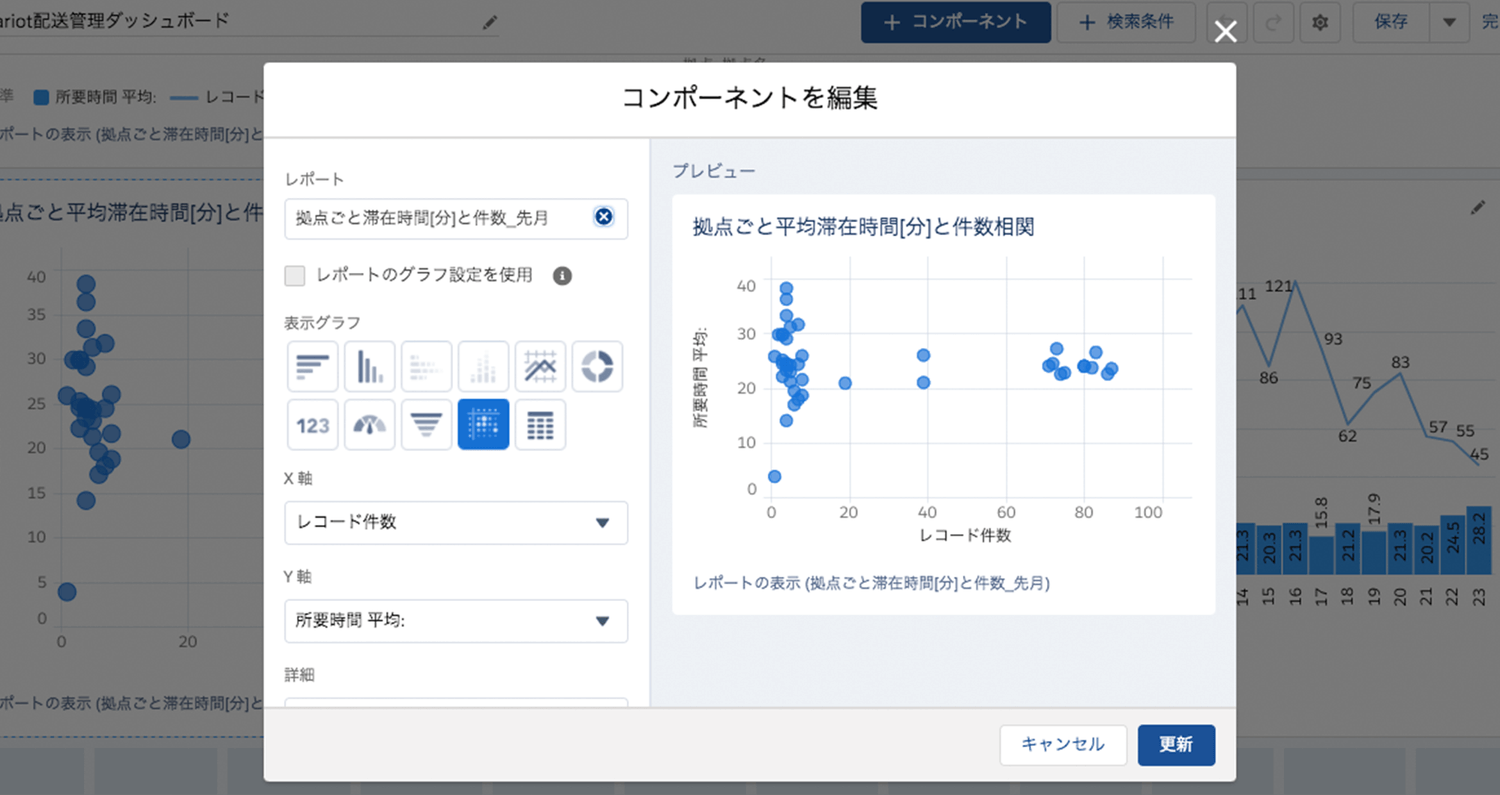Expand the 保存 button dropdown arrow
Screen dimensions: 1500x795
click(x=1449, y=22)
